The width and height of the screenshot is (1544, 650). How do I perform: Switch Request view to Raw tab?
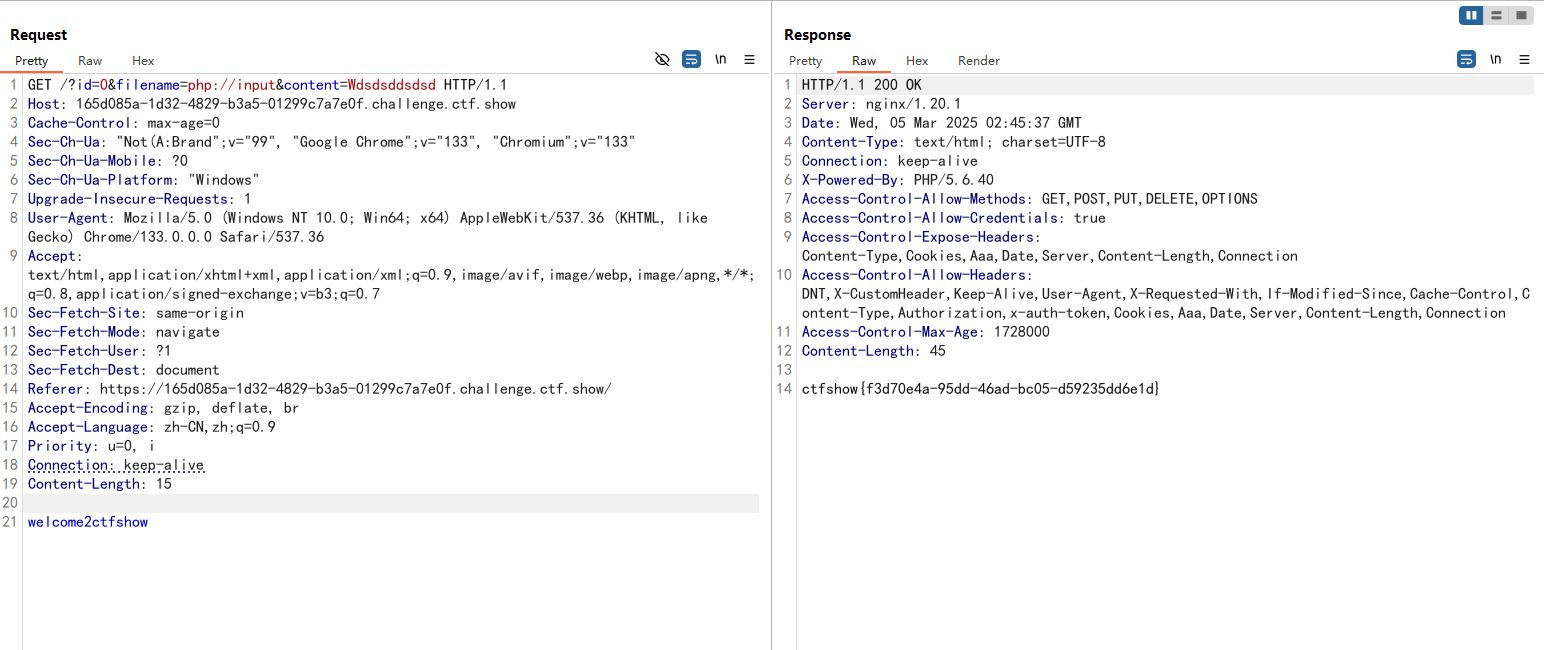tap(90, 61)
